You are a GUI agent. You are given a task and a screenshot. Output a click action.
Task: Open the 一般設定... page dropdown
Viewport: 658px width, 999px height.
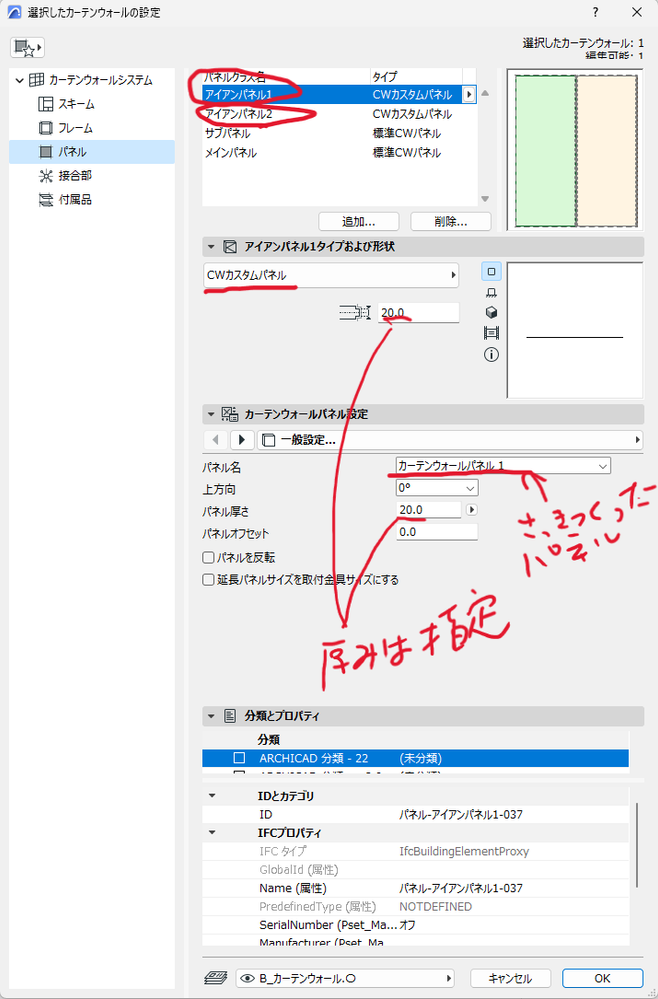[x=450, y=440]
